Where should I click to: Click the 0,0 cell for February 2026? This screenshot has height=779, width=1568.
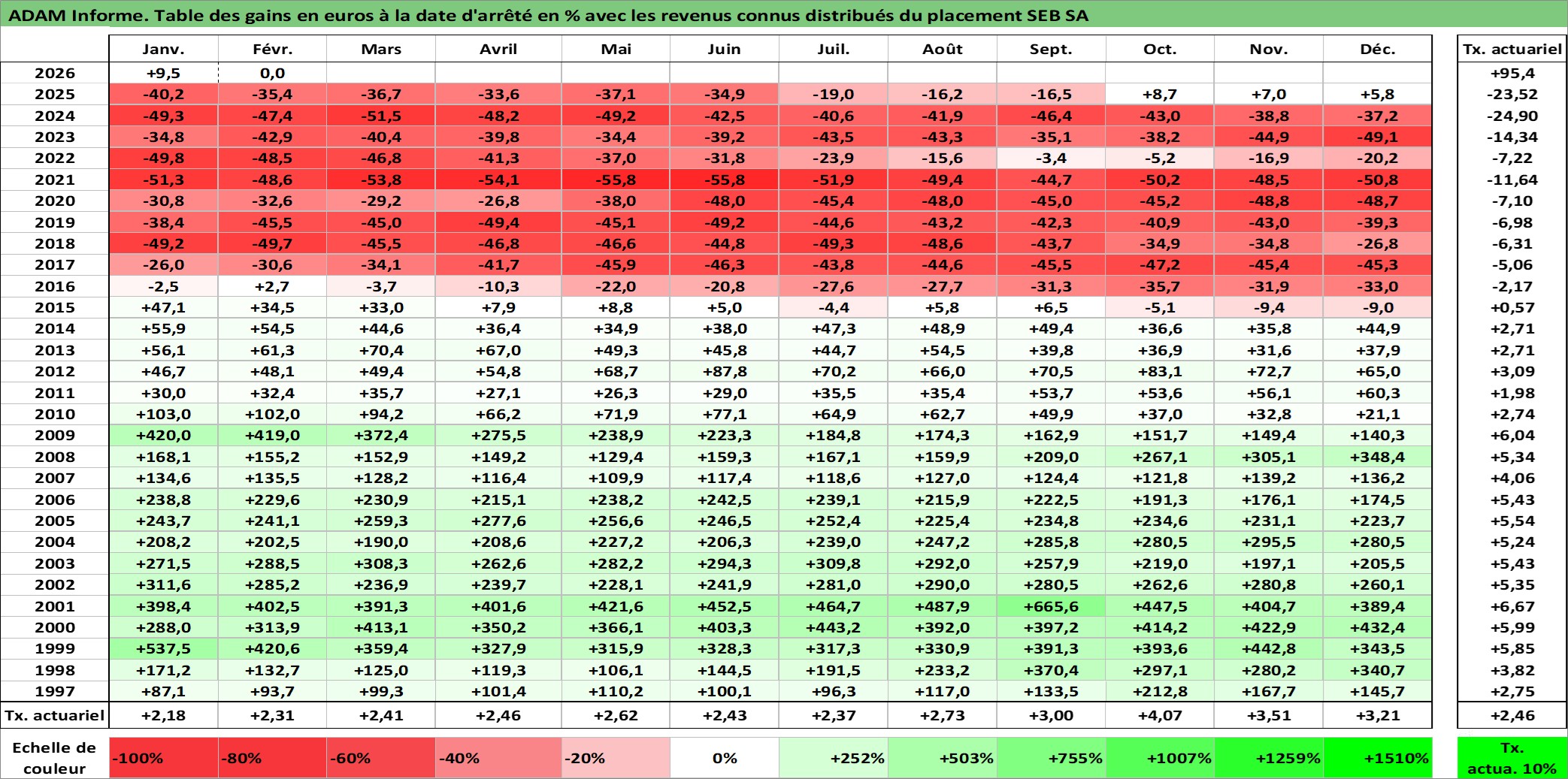coord(273,73)
